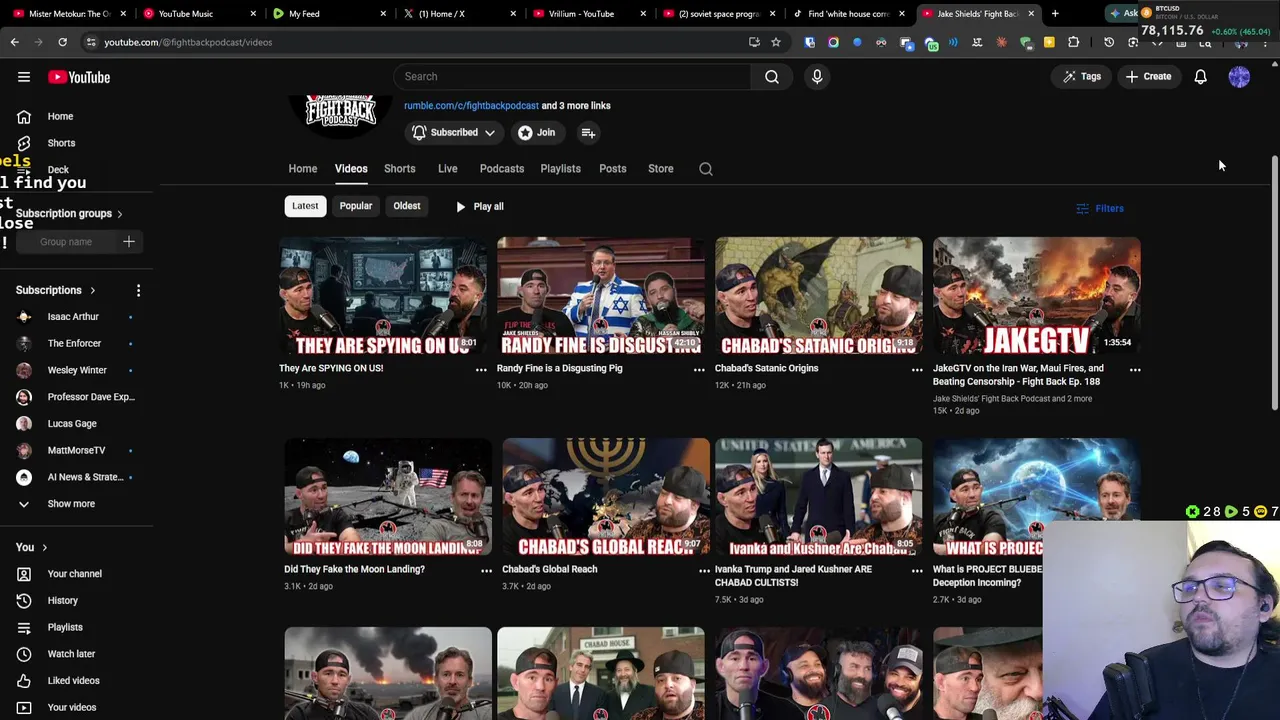
Task: Open the JAKEGTV video thumbnail
Action: (x=1036, y=296)
